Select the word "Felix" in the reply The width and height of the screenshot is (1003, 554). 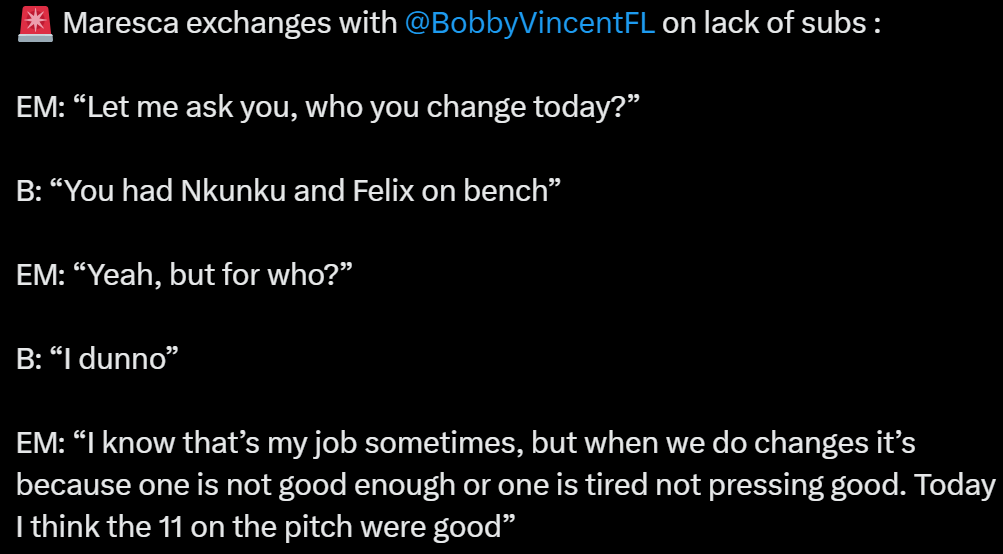[x=382, y=191]
